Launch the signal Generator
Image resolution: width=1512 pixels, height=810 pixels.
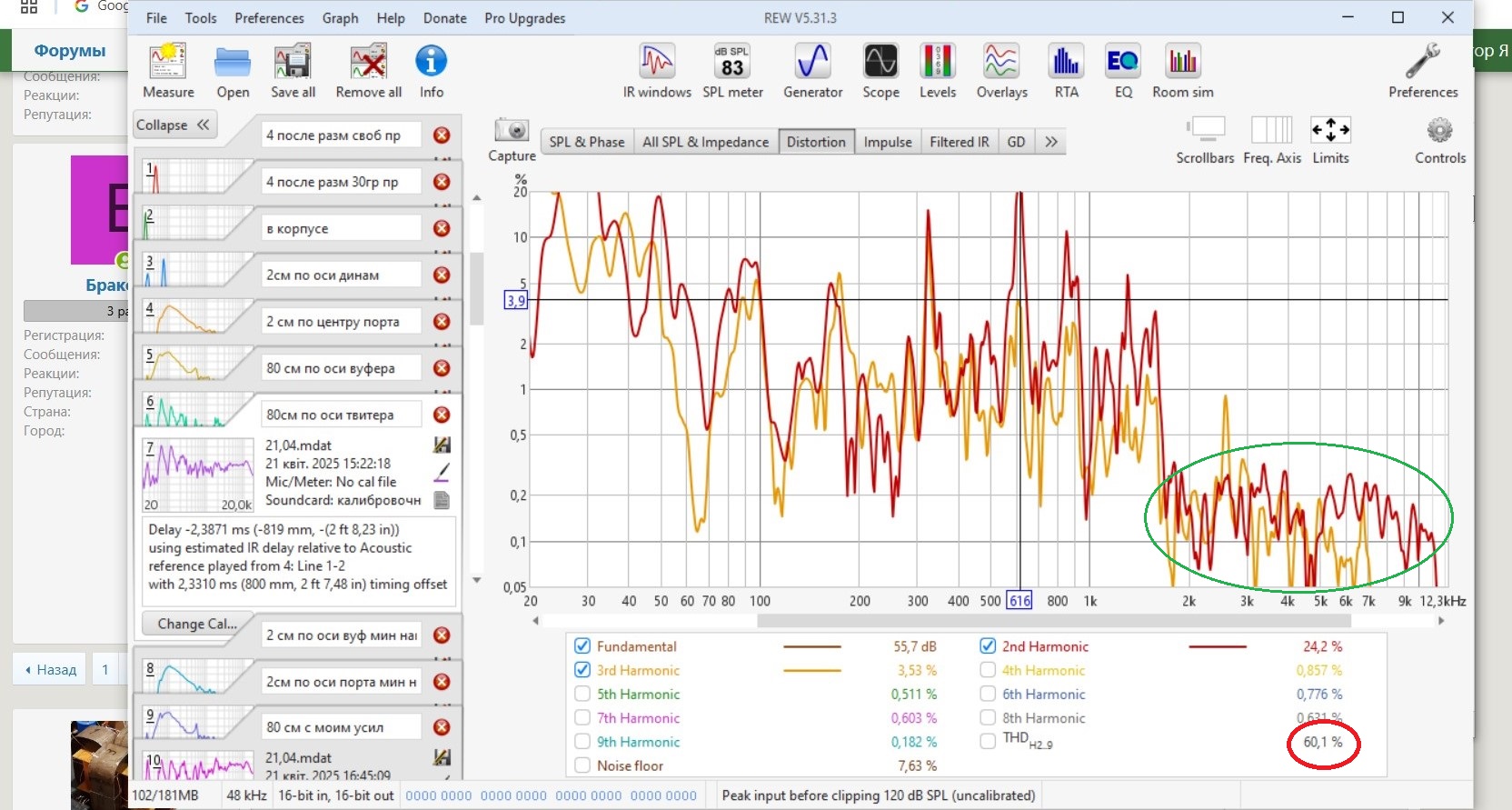pyautogui.click(x=812, y=62)
